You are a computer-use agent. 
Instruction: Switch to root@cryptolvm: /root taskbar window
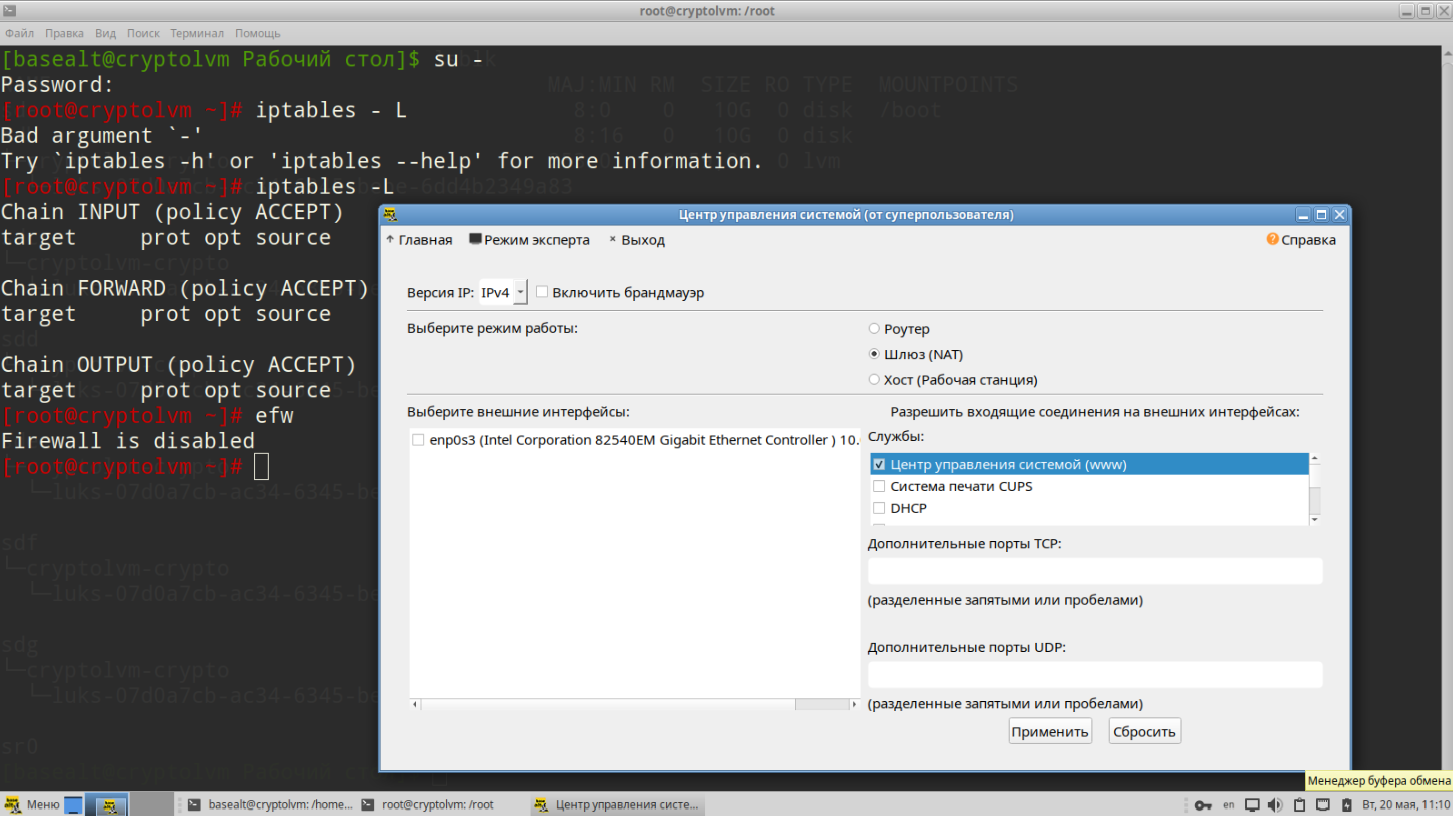pyautogui.click(x=439, y=805)
